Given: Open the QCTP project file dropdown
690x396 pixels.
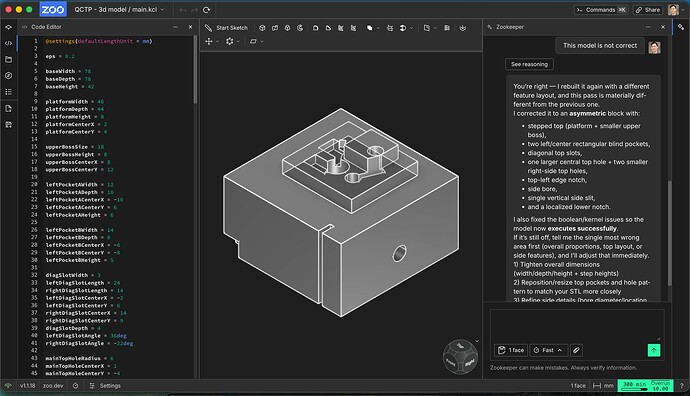Looking at the screenshot, I should 119,9.
